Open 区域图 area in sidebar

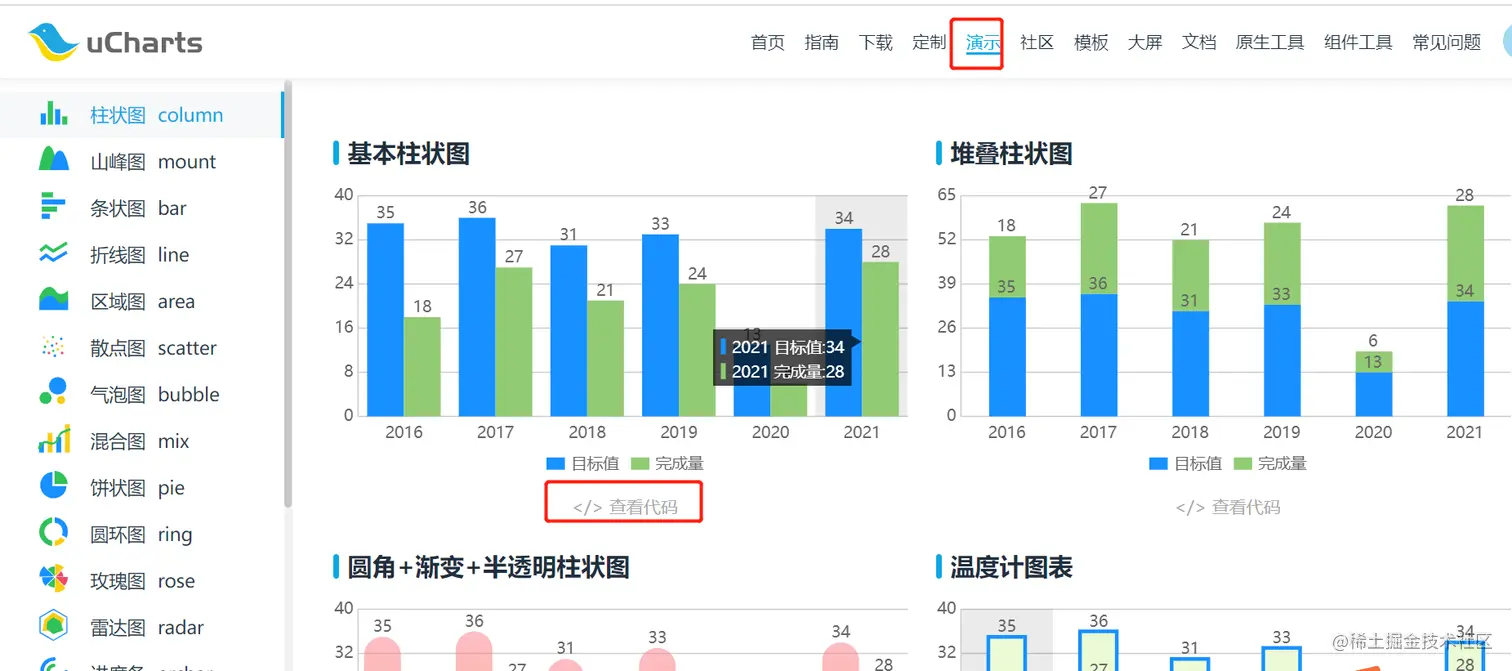coord(142,301)
